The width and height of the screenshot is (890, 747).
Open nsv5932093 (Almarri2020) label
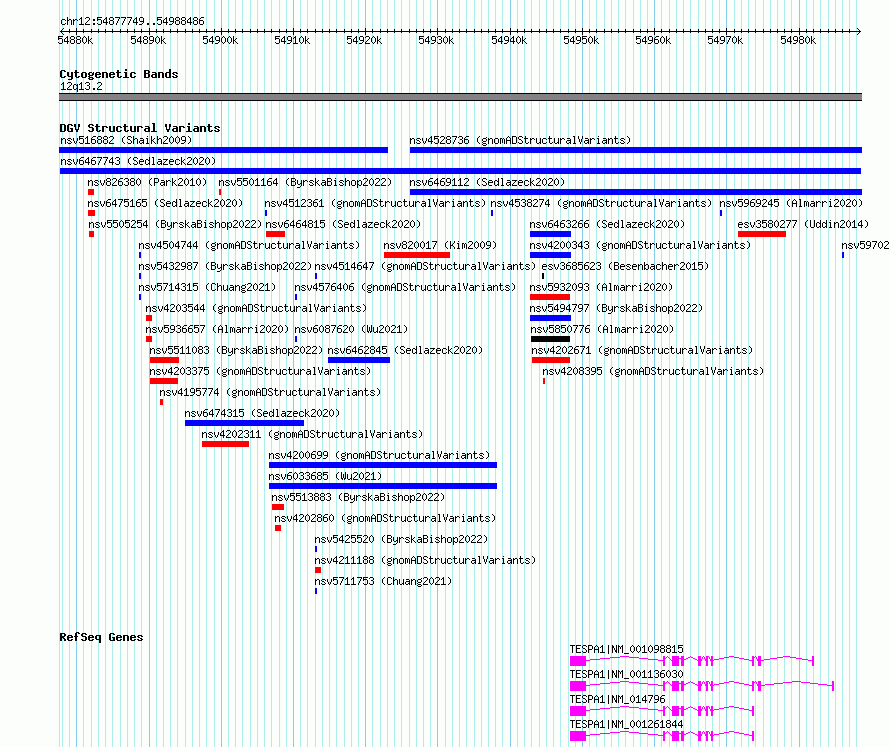click(601, 287)
